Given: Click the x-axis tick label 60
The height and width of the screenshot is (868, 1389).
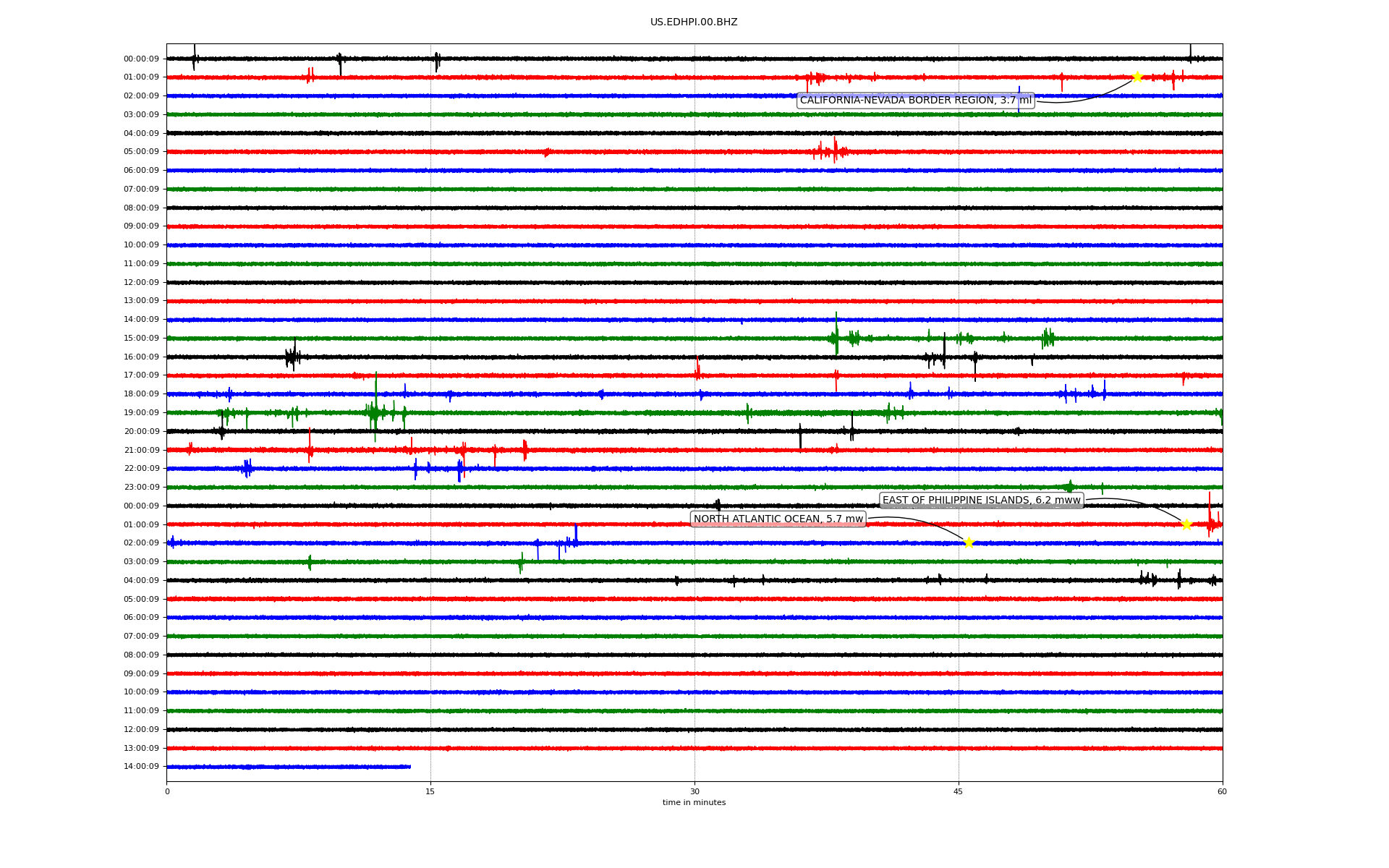Looking at the screenshot, I should click(1222, 791).
